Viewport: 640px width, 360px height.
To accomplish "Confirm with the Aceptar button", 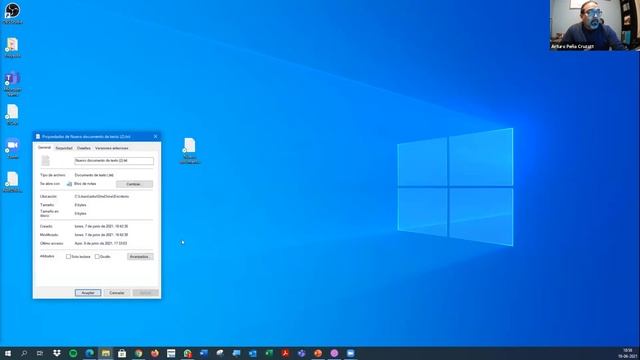I will (88, 293).
